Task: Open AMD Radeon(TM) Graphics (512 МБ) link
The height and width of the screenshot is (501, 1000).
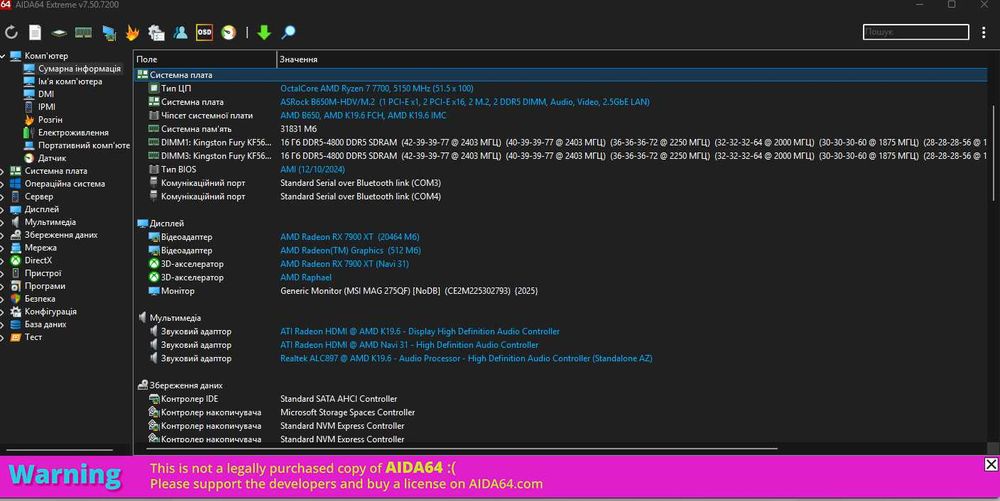Action: click(x=350, y=250)
